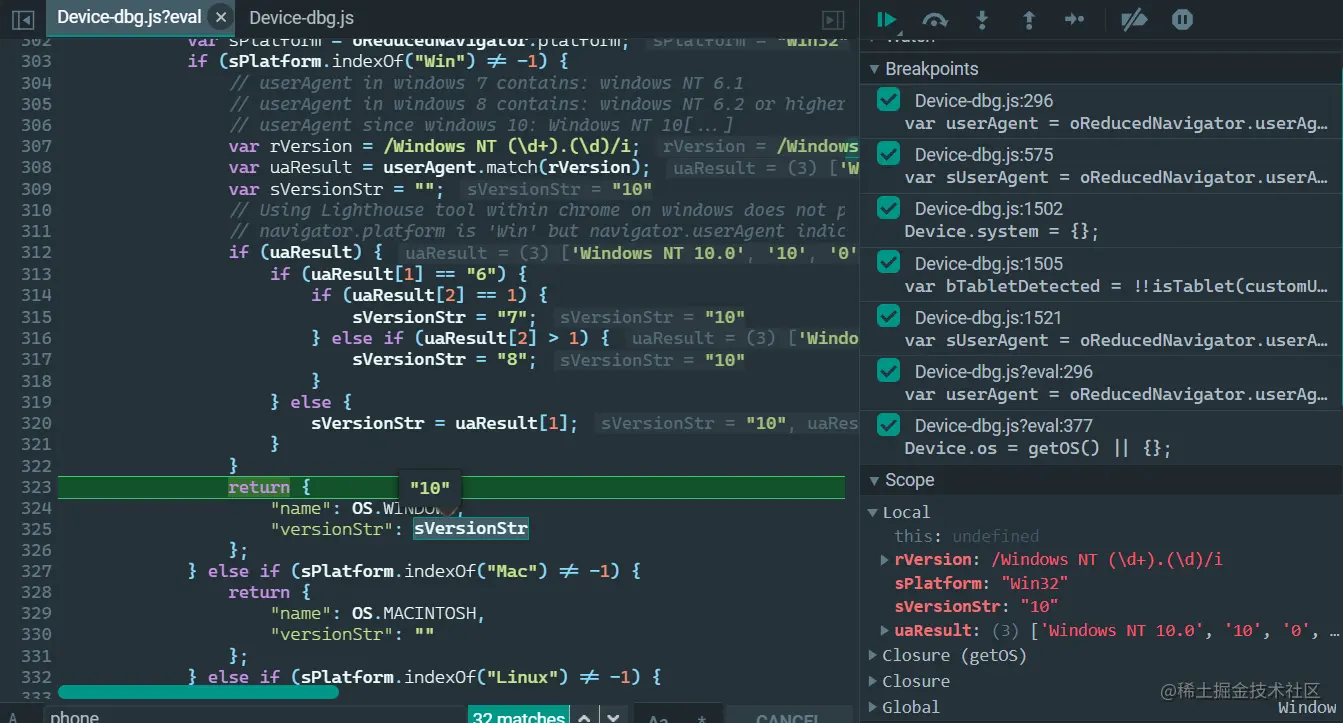Screen dimensions: 1343x723
Task: Expand the Global scope
Action: pos(872,707)
